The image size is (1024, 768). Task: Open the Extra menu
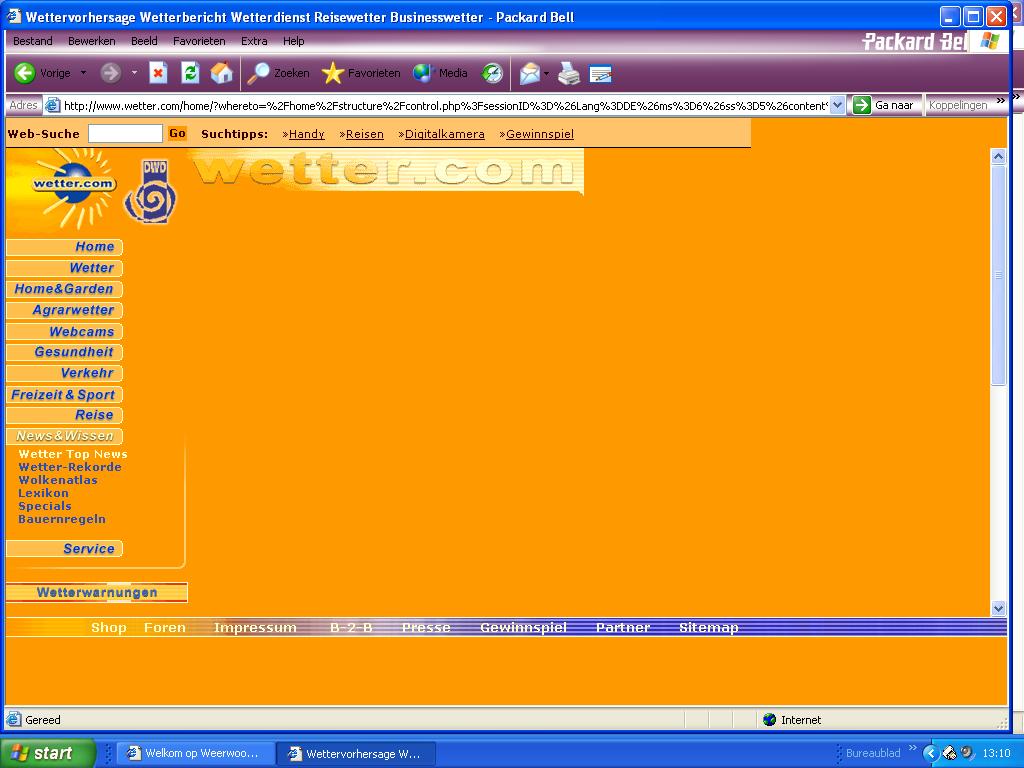coord(254,41)
